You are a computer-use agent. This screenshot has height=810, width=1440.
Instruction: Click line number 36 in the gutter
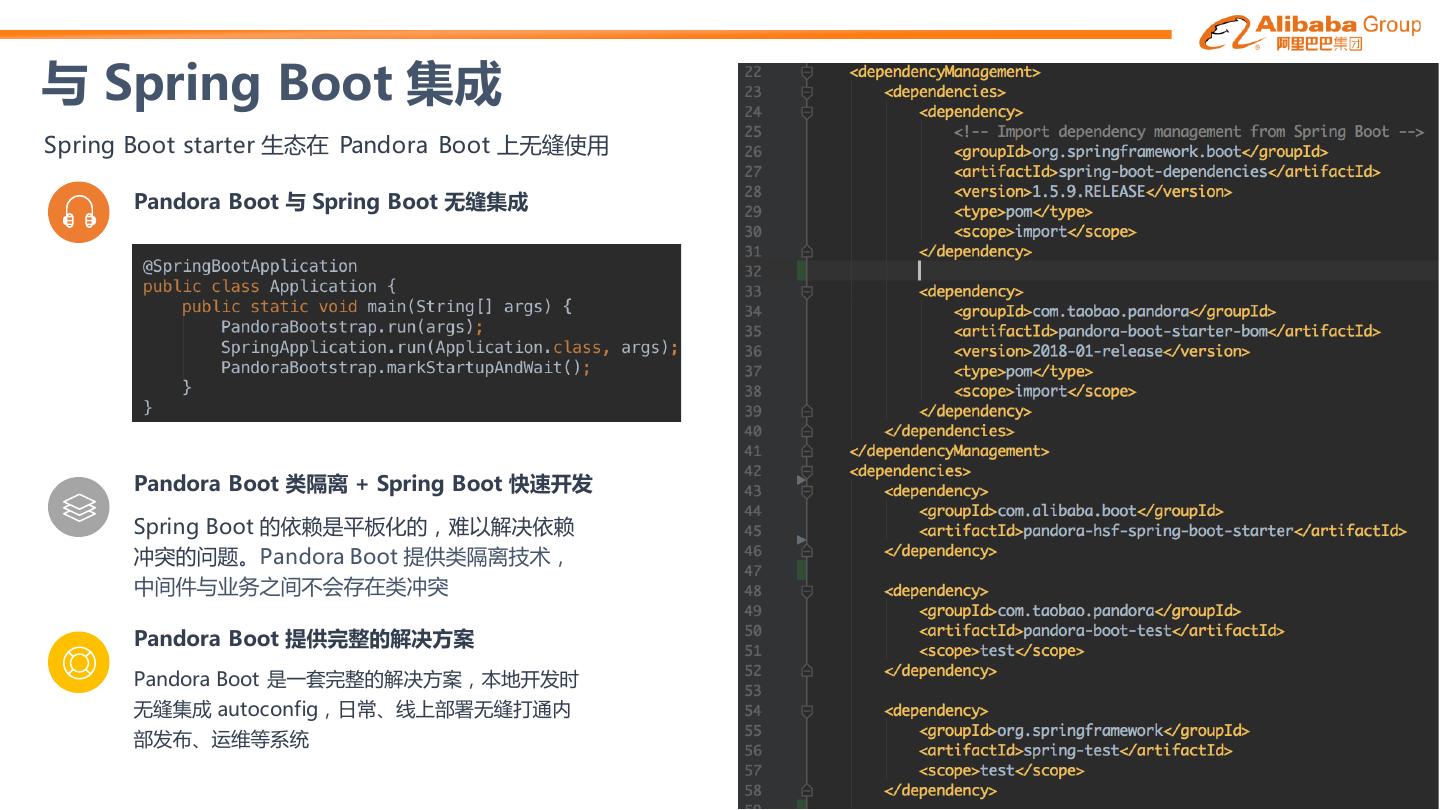[753, 351]
